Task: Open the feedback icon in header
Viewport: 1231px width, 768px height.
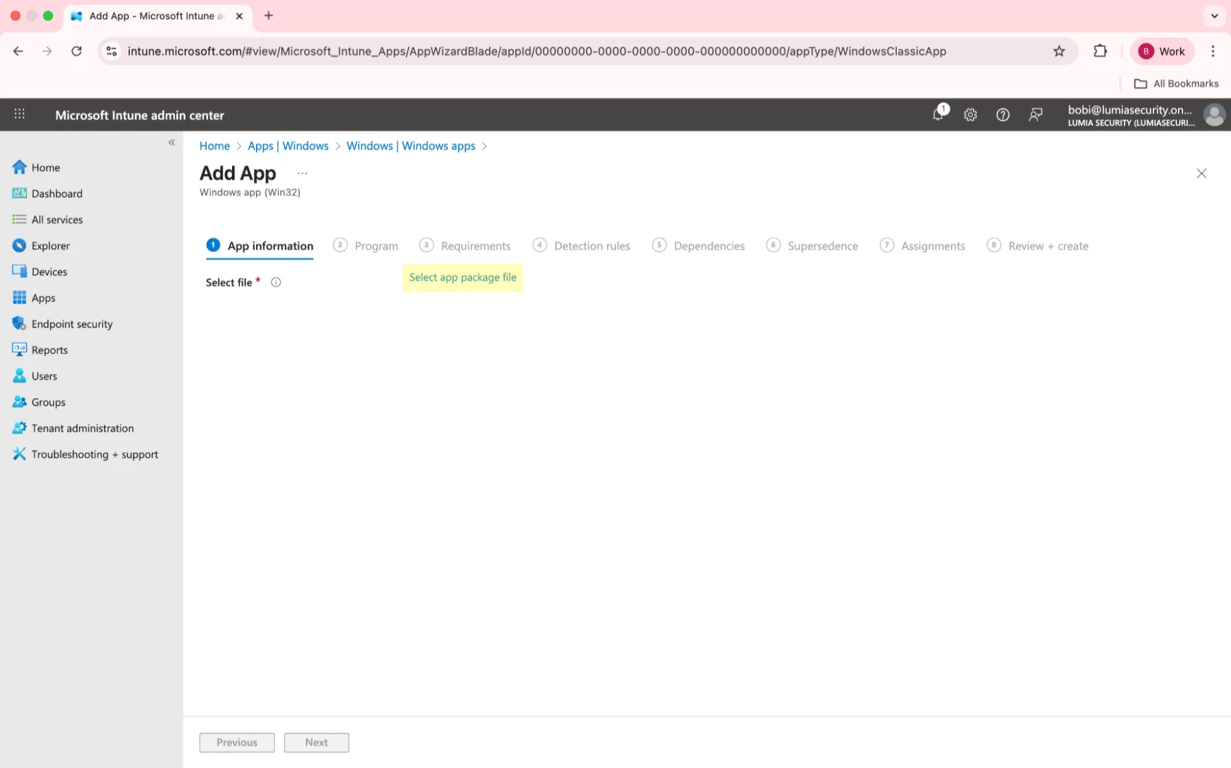Action: click(1036, 115)
